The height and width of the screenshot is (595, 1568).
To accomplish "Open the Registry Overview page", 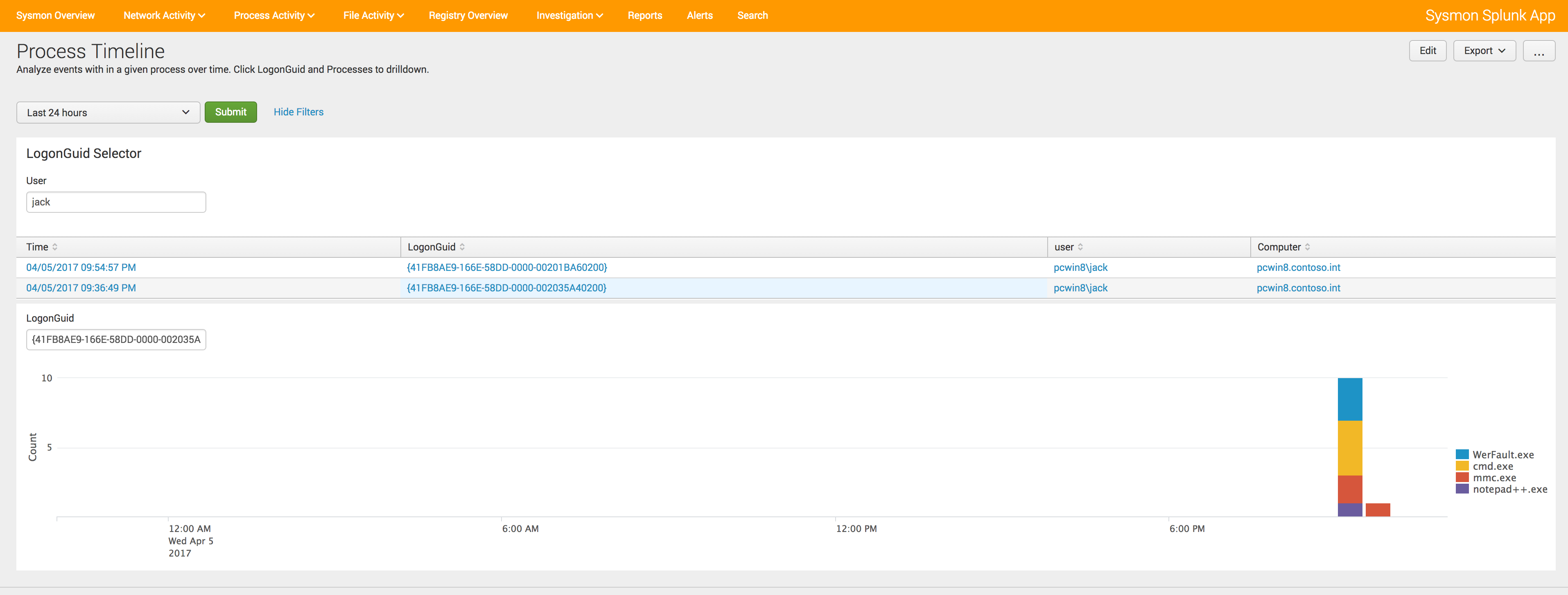I will click(x=468, y=16).
